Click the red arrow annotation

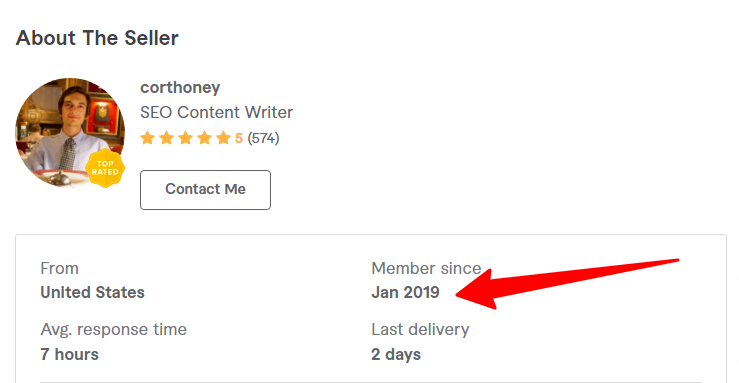point(567,284)
